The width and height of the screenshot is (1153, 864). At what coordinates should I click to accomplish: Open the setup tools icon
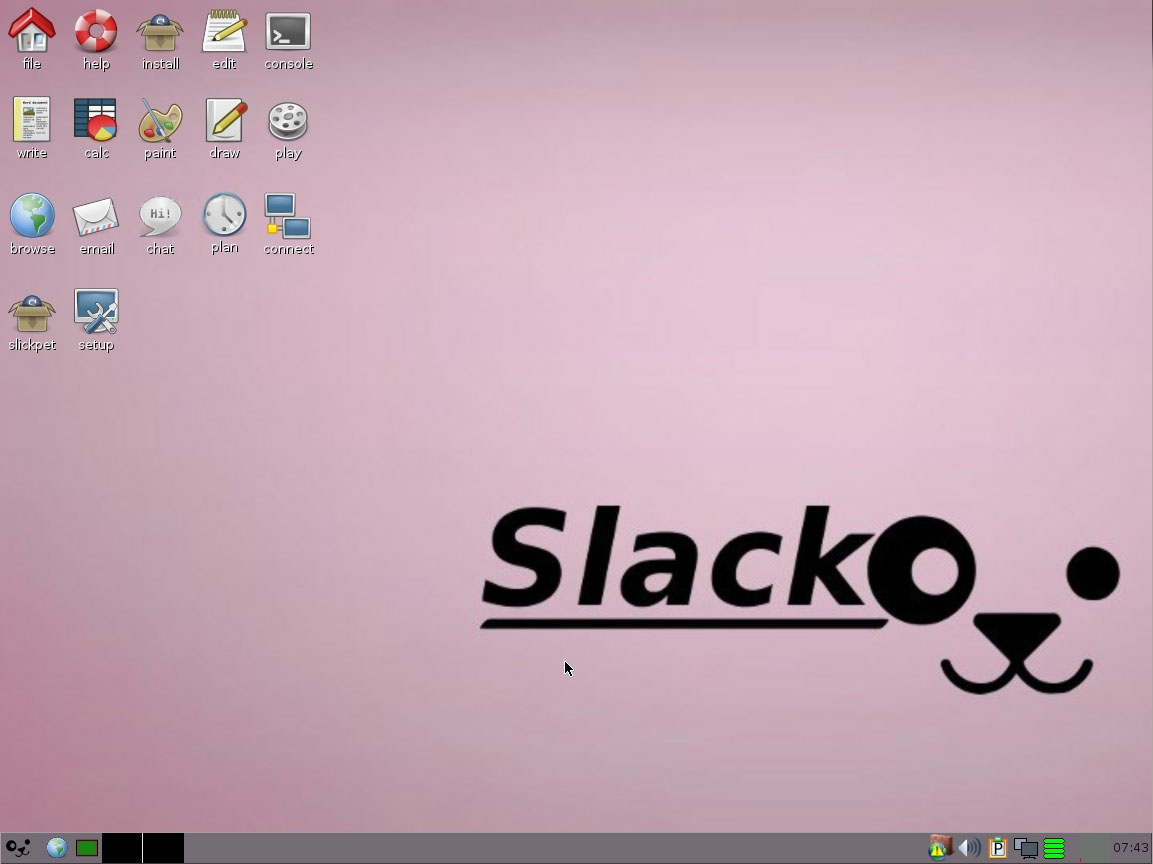(96, 313)
